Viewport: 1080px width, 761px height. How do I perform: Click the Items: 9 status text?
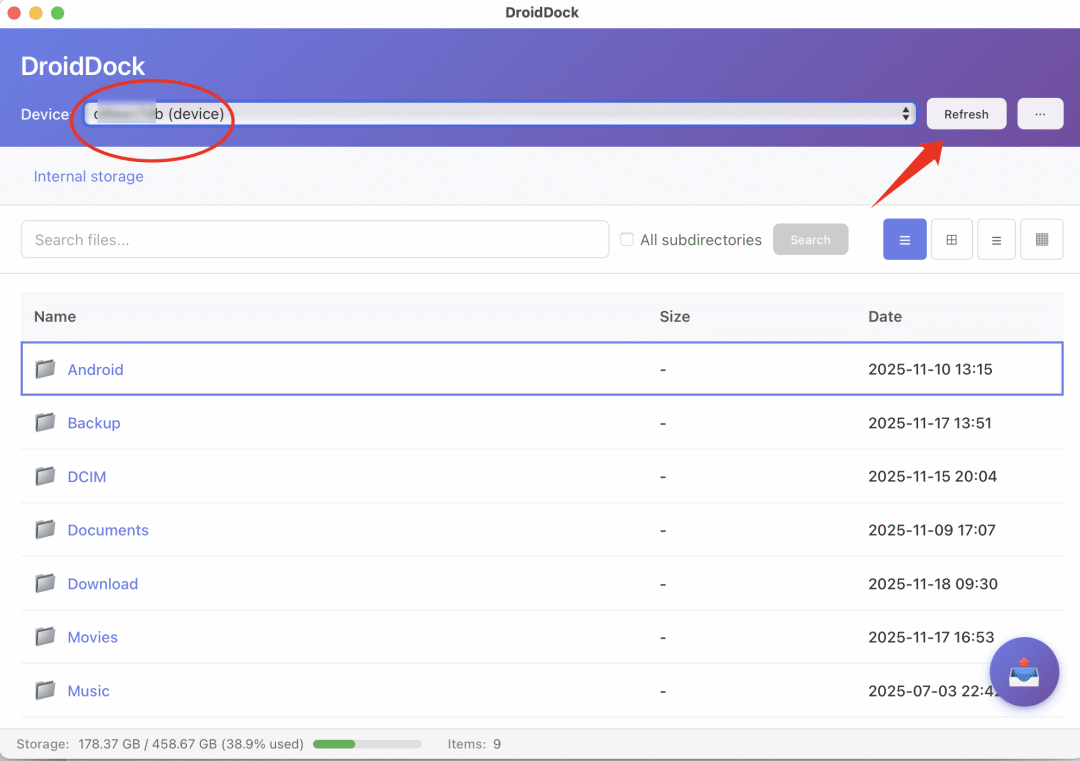(474, 744)
